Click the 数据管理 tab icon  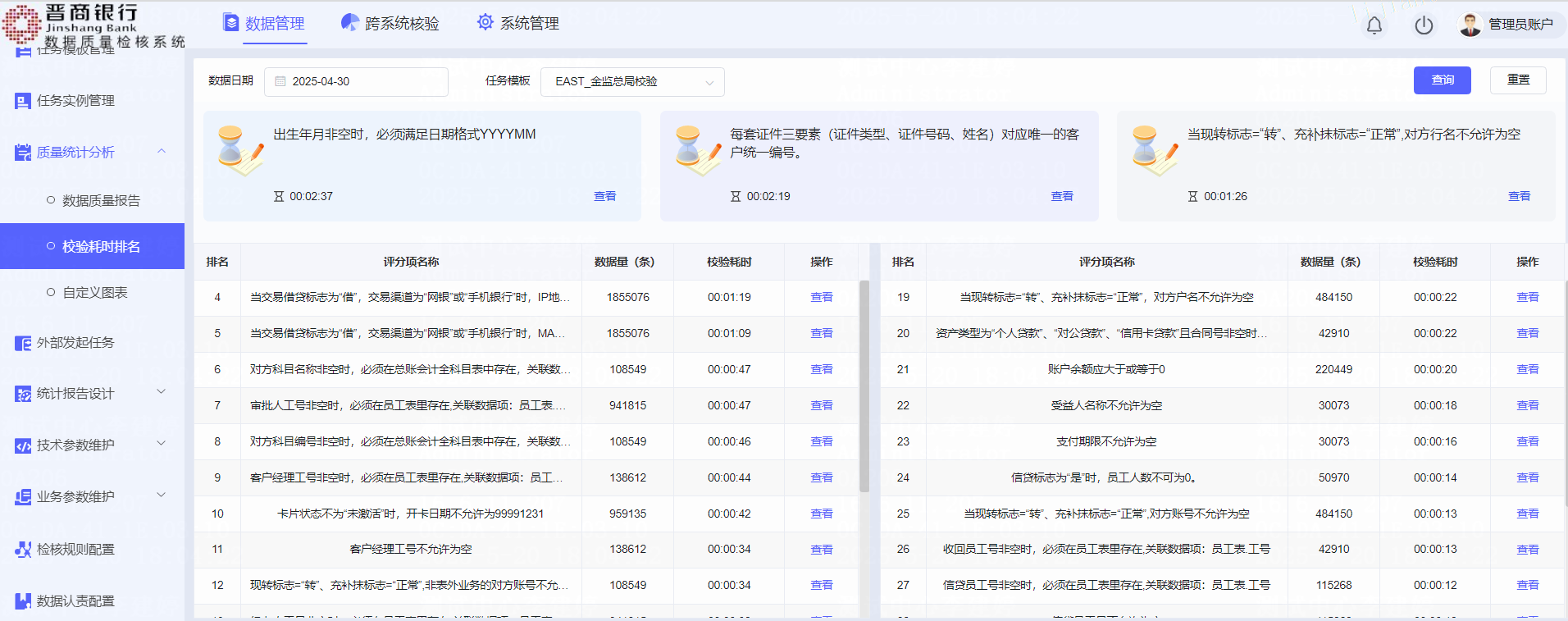click(x=231, y=23)
